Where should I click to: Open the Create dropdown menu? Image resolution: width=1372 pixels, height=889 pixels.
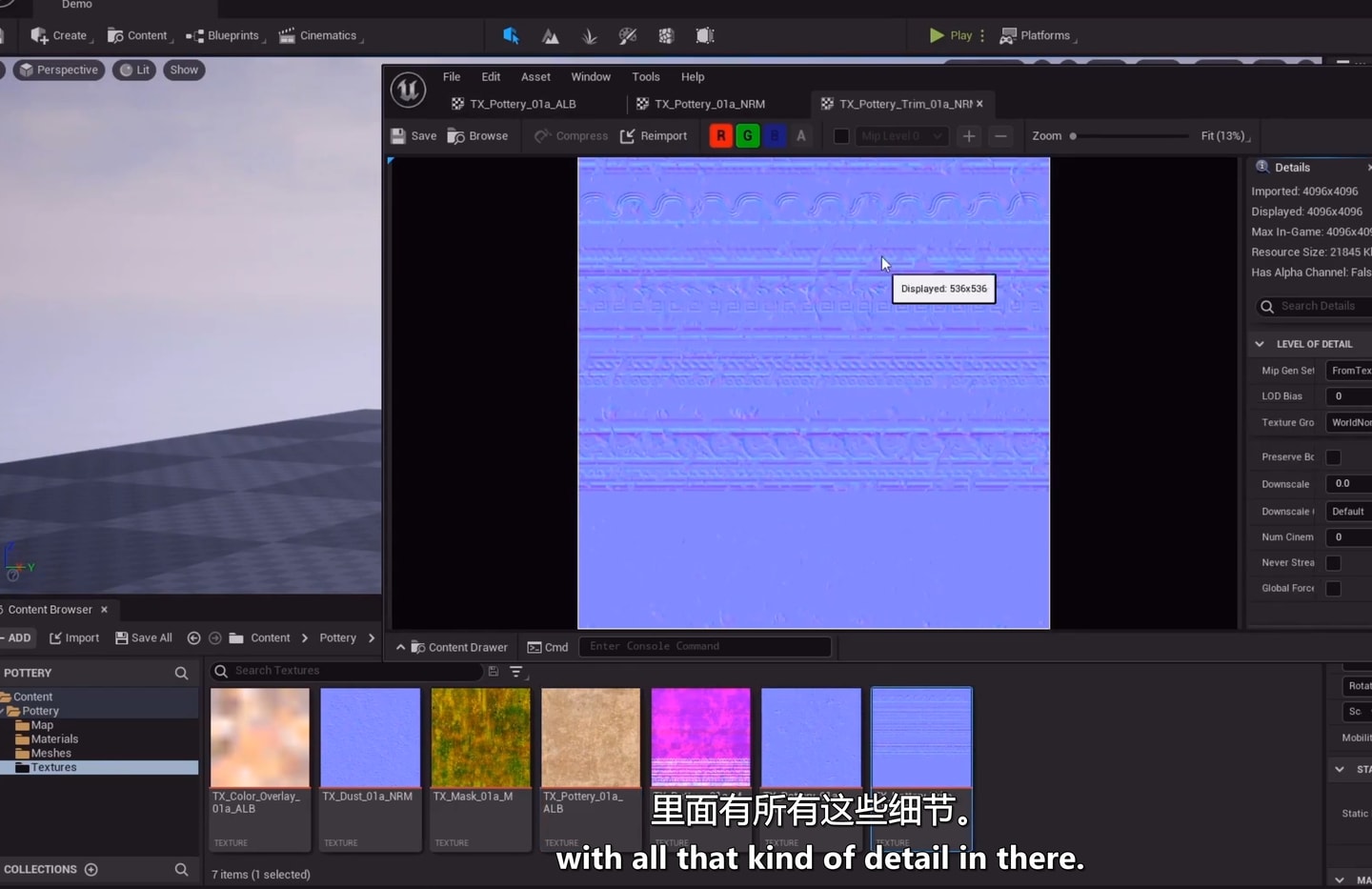[x=60, y=36]
